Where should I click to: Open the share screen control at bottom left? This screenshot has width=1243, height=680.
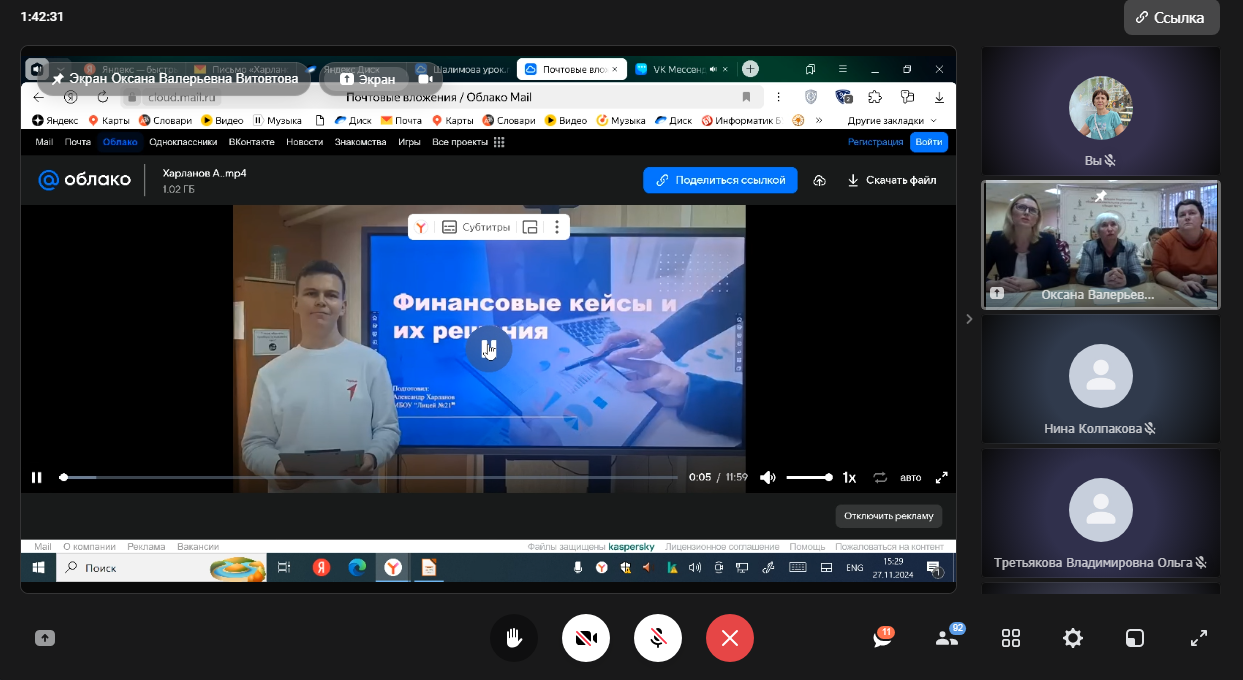[45, 638]
